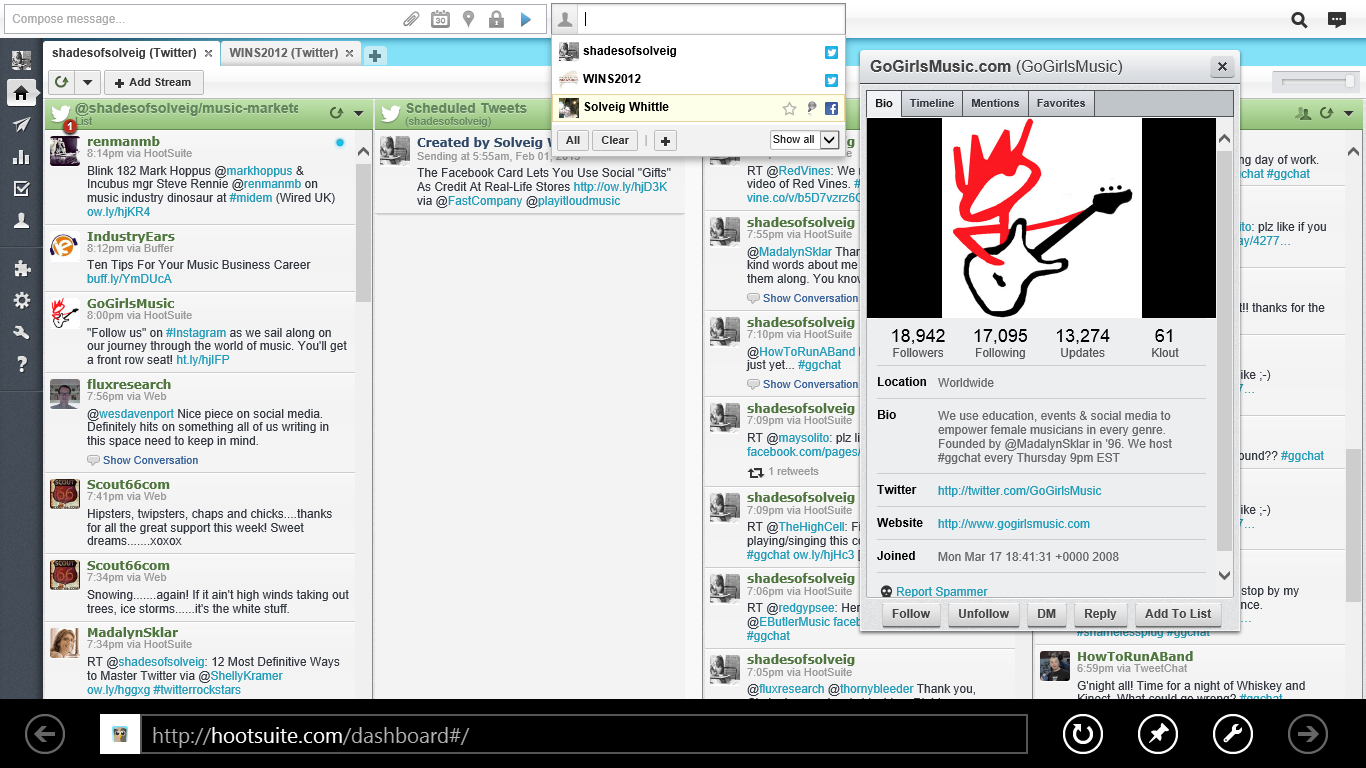1366x768 pixels.
Task: Open the Timeline tab in profile popup
Action: point(932,103)
